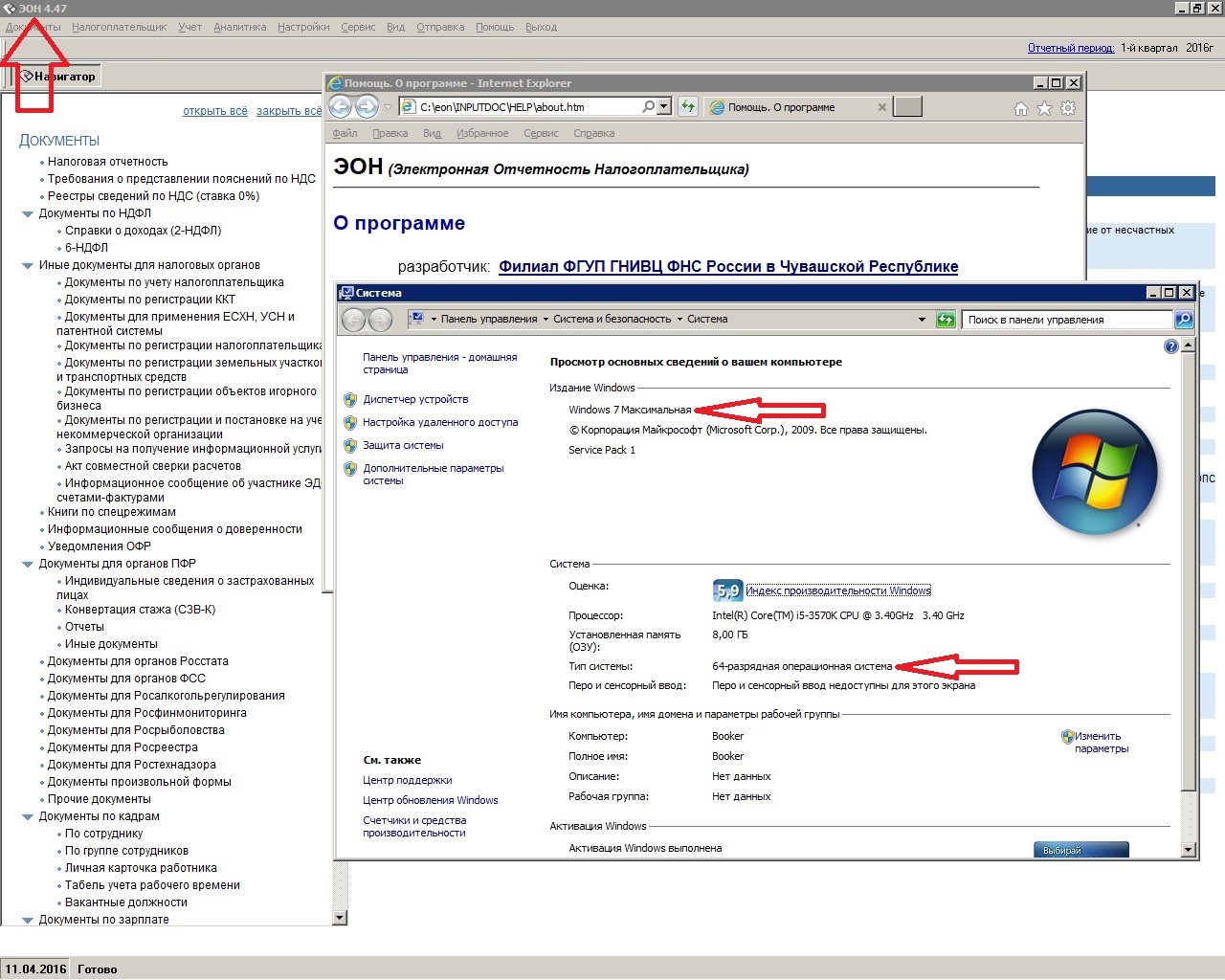
Task: Click Internet Explorer forward arrow button
Action: (367, 106)
